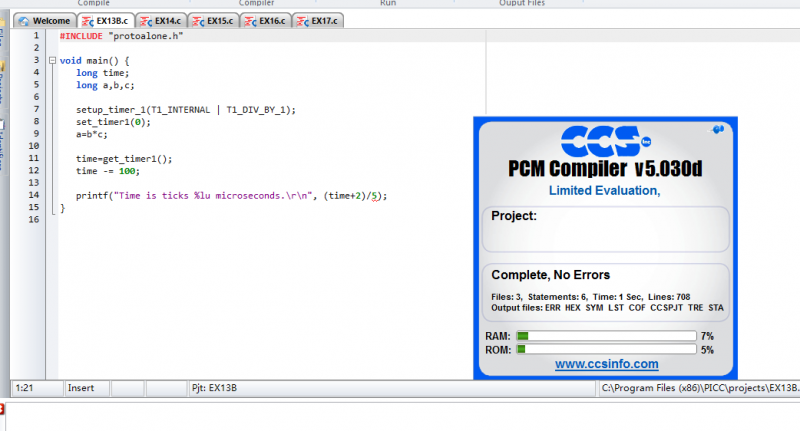Click the 'PCM Compiler v5.030d' title
This screenshot has width=800, height=431.
click(x=605, y=168)
